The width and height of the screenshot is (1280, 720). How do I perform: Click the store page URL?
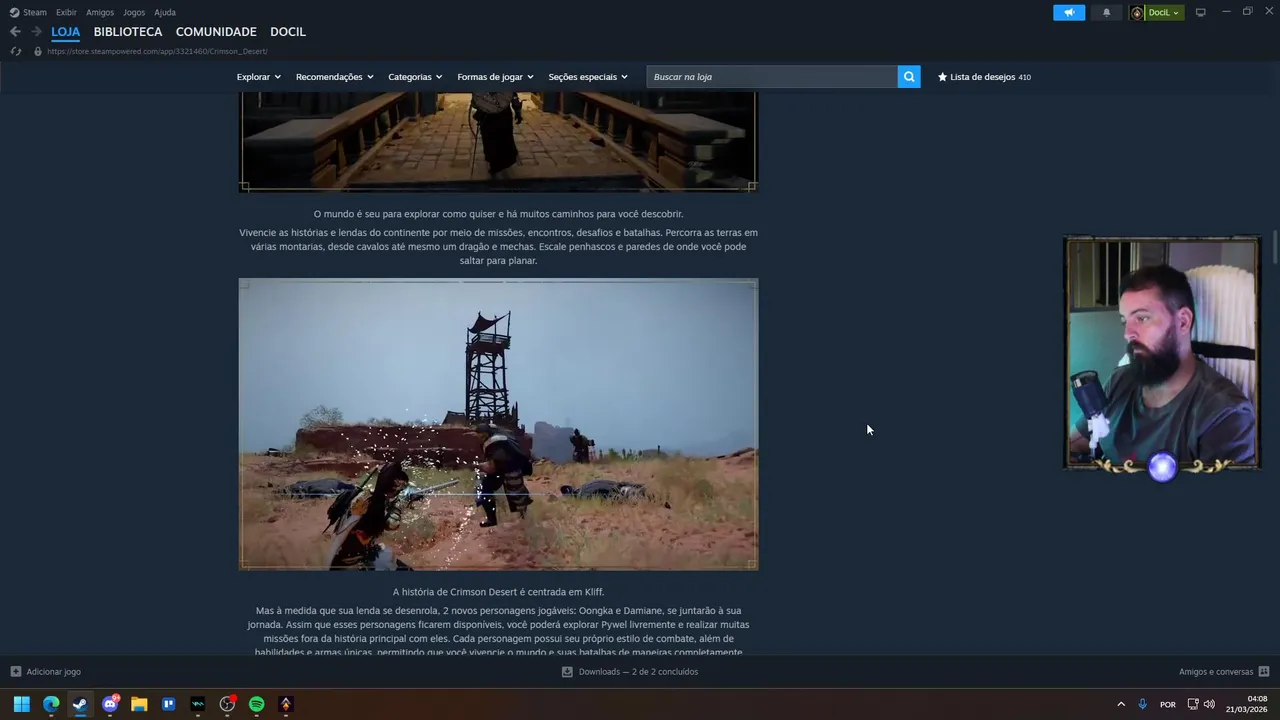pyautogui.click(x=157, y=51)
